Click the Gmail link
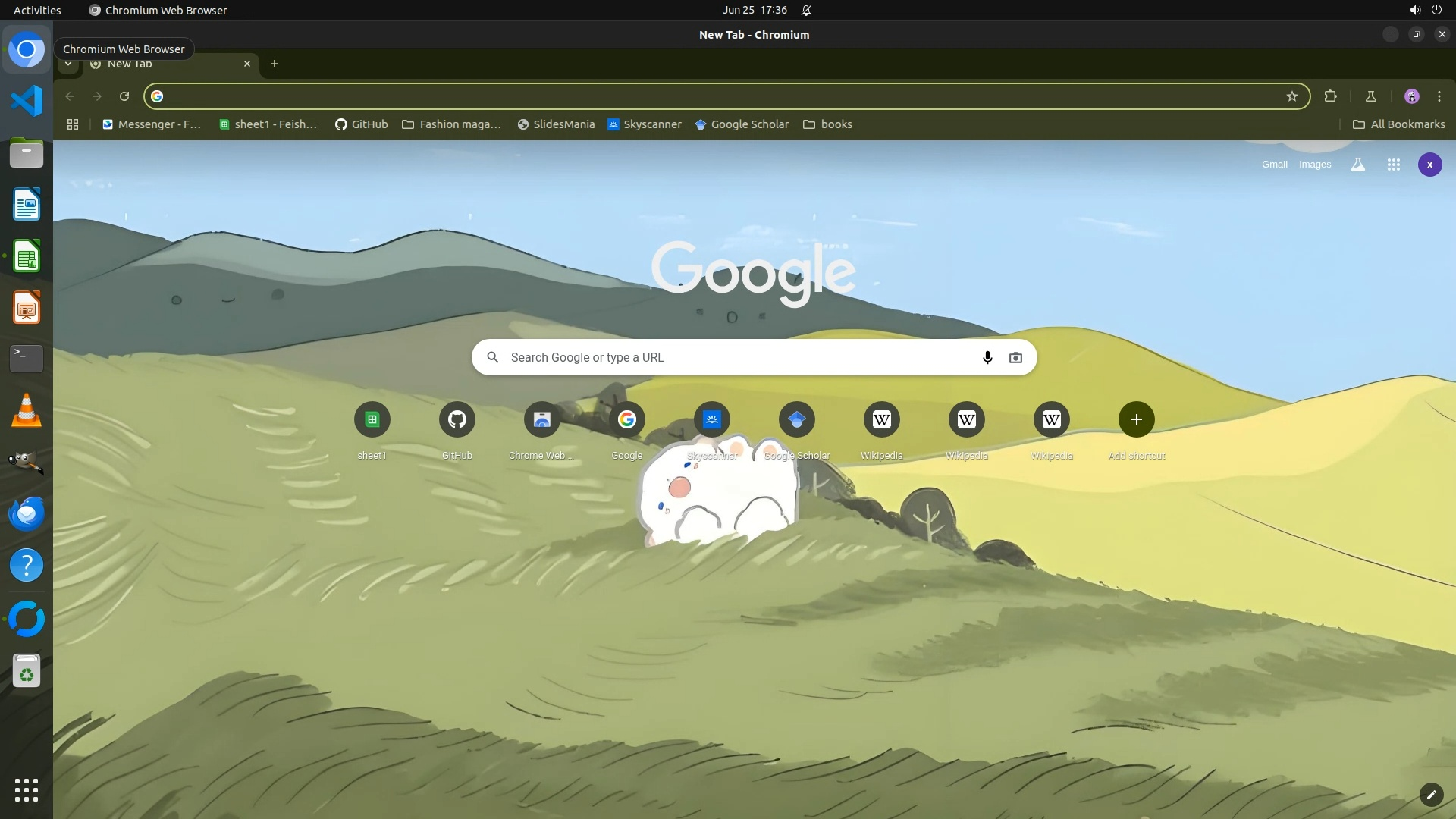 [1274, 165]
